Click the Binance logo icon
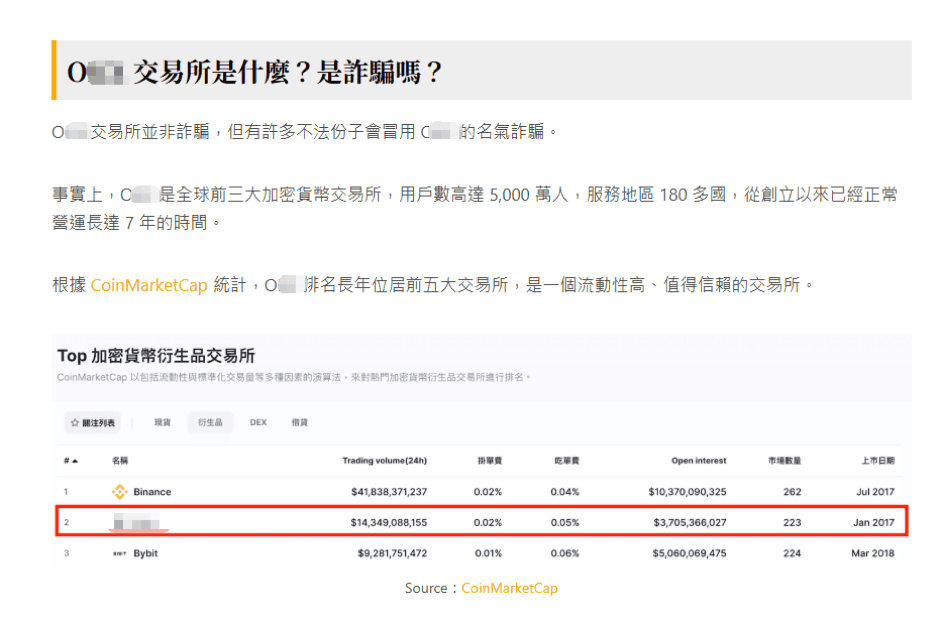The image size is (939, 627). (120, 492)
